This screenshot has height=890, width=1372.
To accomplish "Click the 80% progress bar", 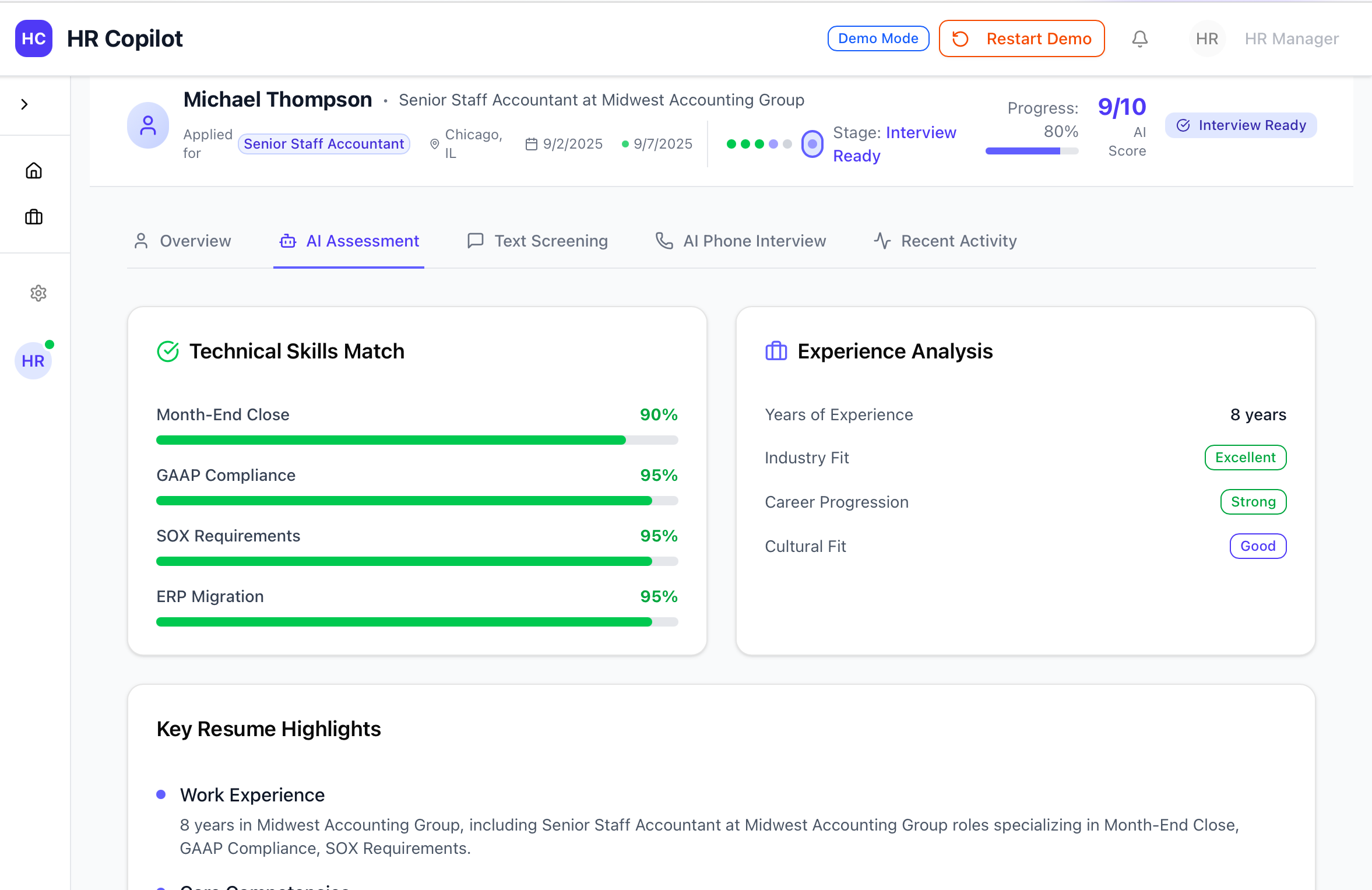I will pyautogui.click(x=1032, y=151).
